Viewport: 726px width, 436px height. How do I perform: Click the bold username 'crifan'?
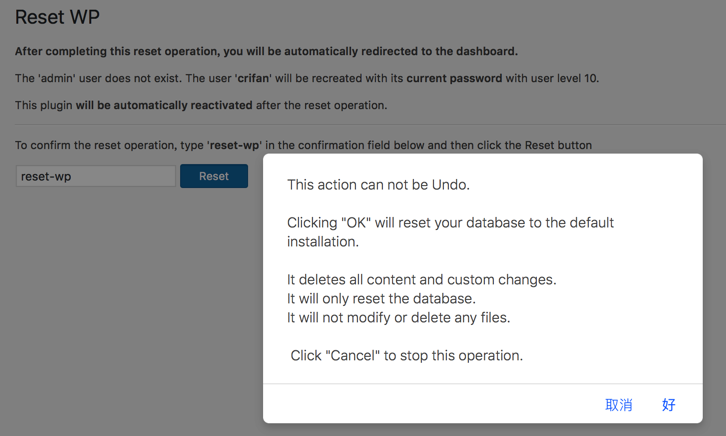pos(260,78)
